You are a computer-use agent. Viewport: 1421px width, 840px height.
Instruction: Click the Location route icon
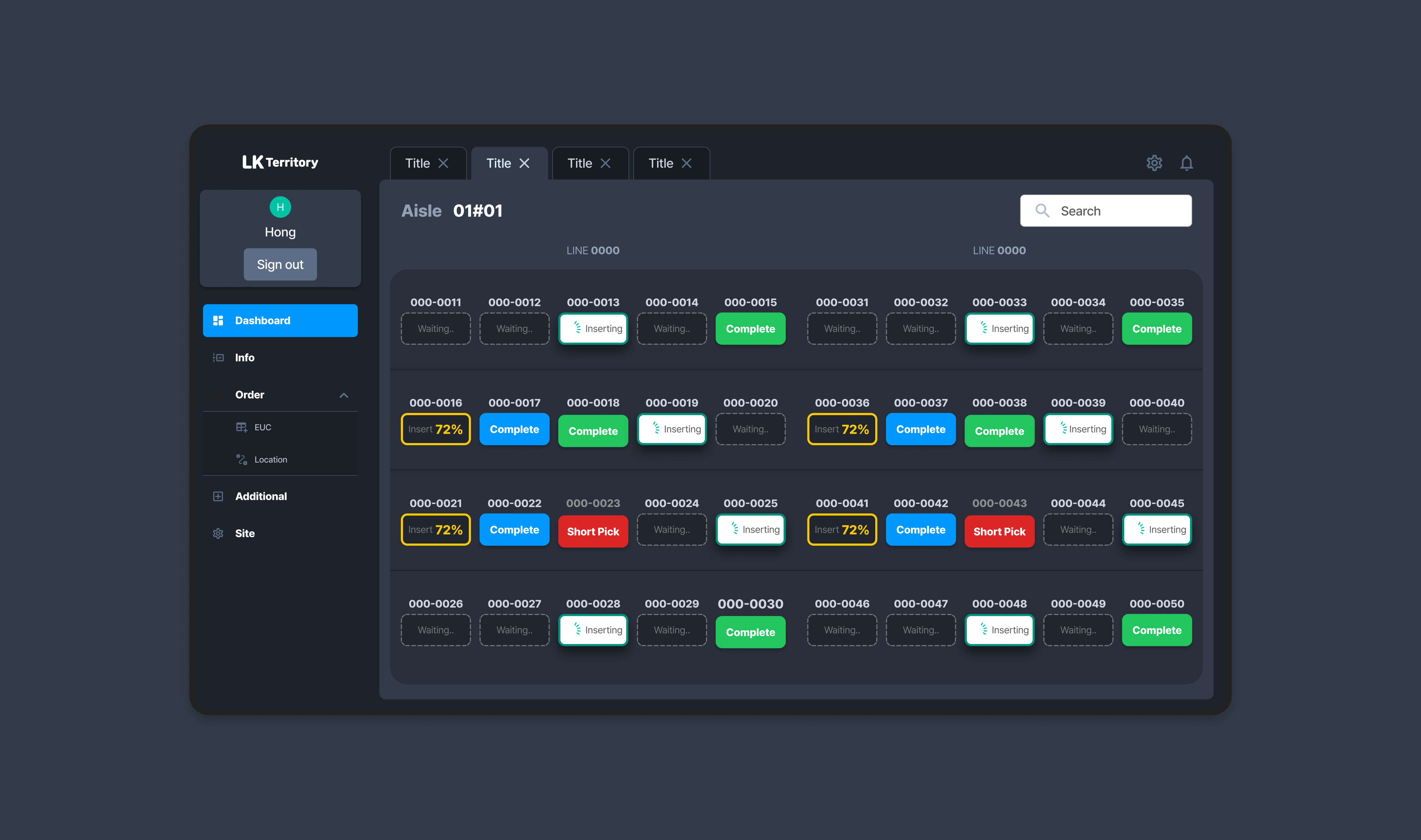242,460
